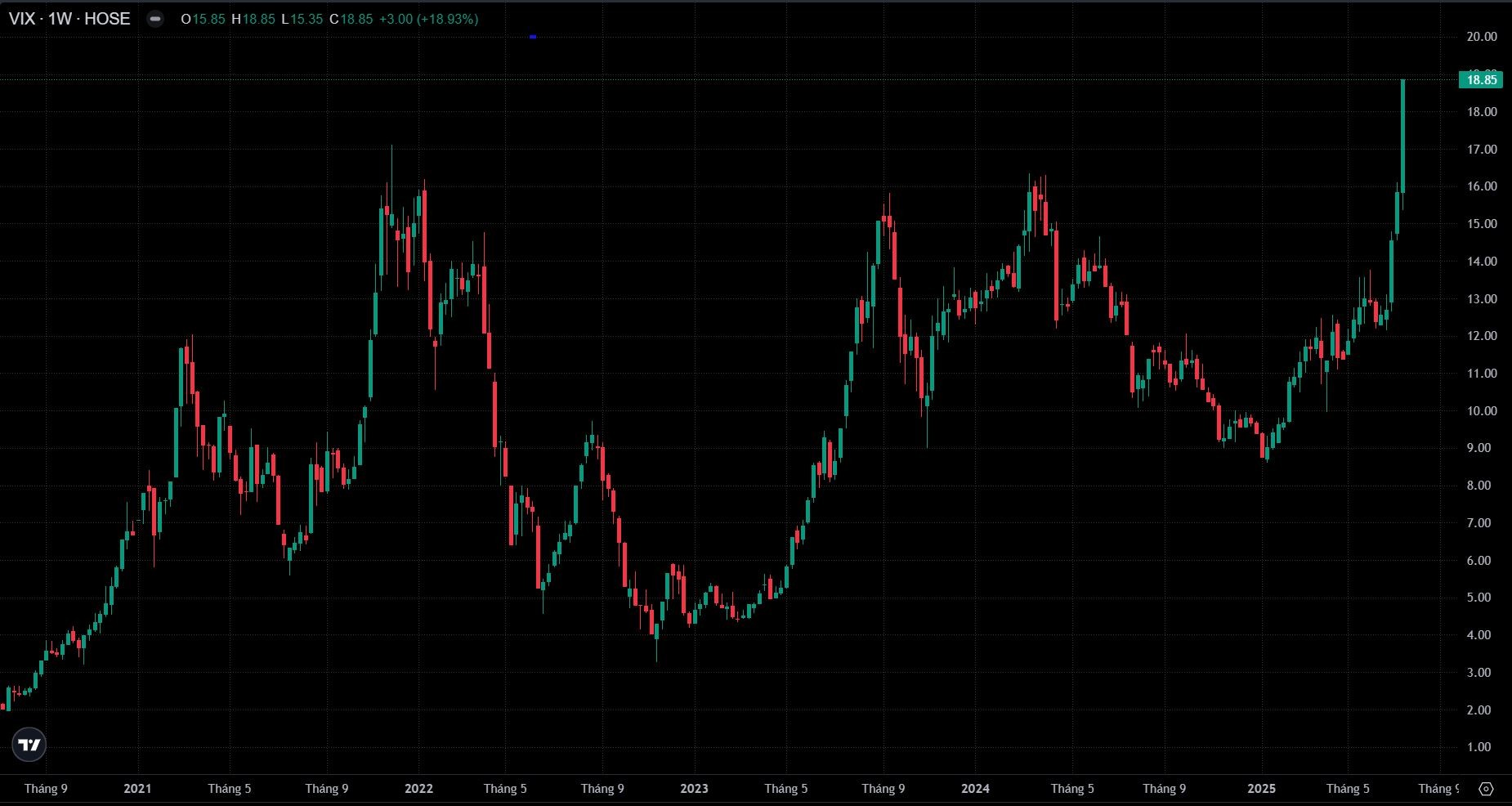The height and width of the screenshot is (806, 1512).
Task: Click the 2022 label on time axis
Action: point(418,789)
